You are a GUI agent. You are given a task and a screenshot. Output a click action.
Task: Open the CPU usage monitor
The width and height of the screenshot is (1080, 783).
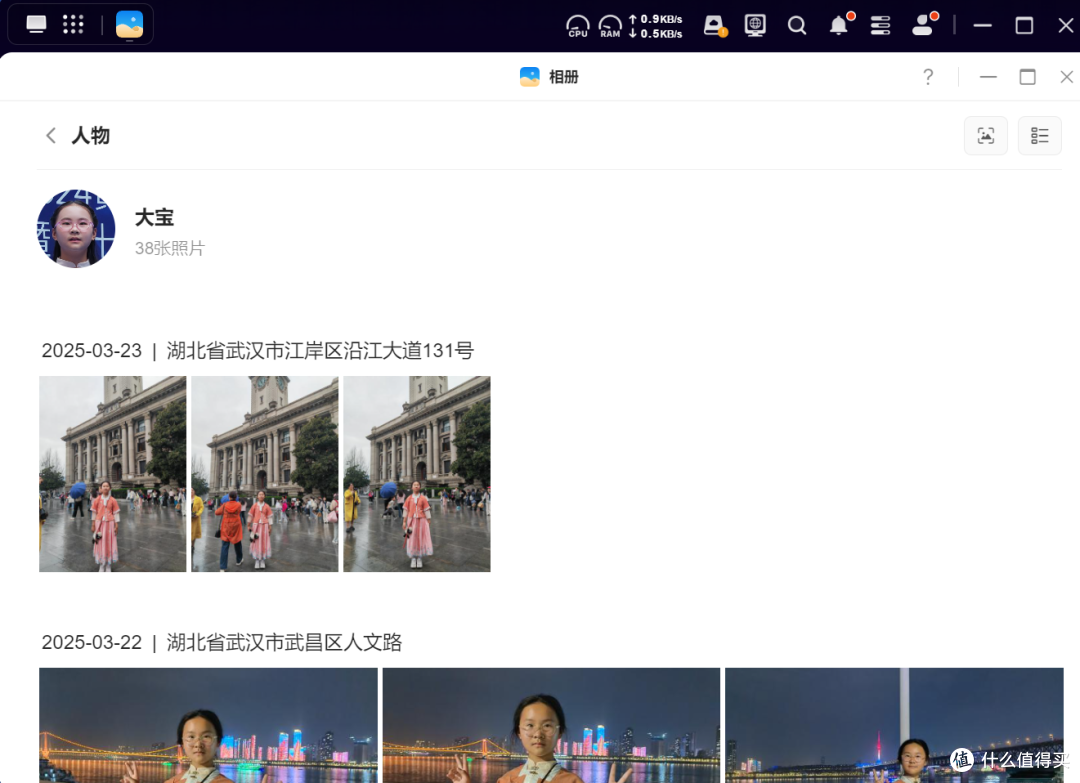pyautogui.click(x=577, y=26)
